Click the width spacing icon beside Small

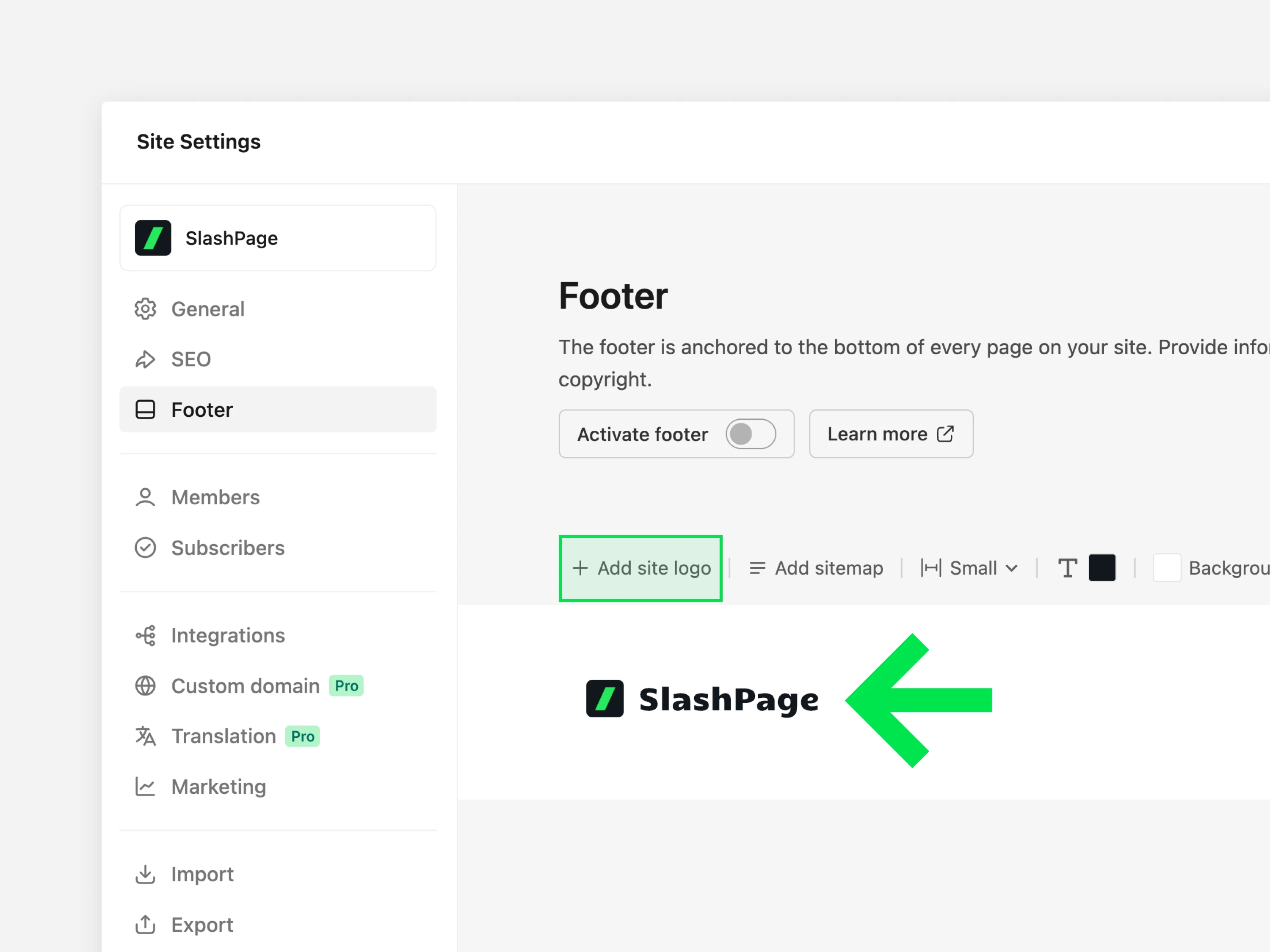(x=930, y=568)
